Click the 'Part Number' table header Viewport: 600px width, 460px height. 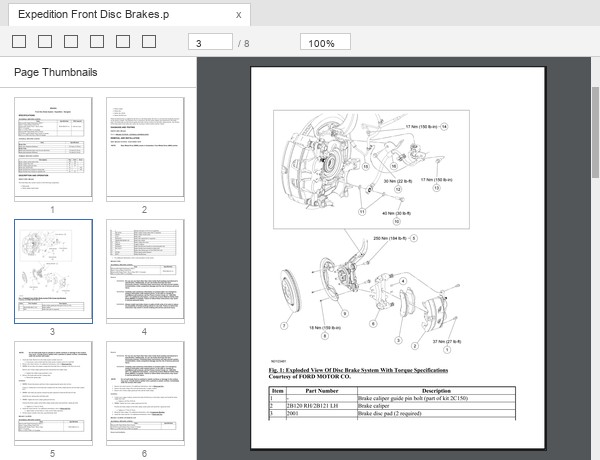click(322, 391)
